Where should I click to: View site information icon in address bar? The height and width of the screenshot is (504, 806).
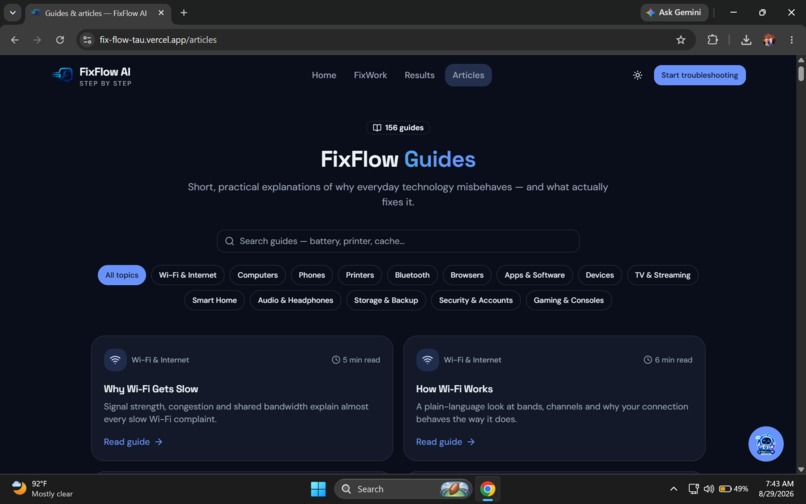(87, 40)
